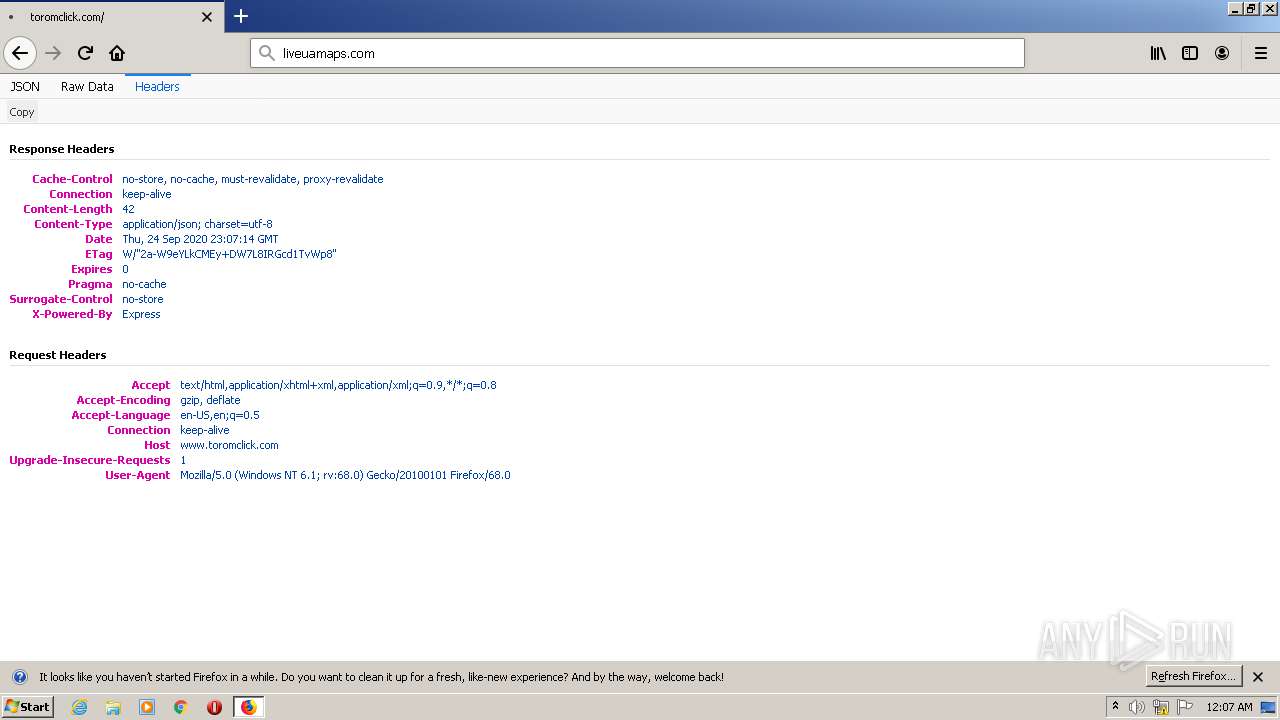Click the Pragma no-cache value
Image resolution: width=1280 pixels, height=720 pixels.
[144, 284]
